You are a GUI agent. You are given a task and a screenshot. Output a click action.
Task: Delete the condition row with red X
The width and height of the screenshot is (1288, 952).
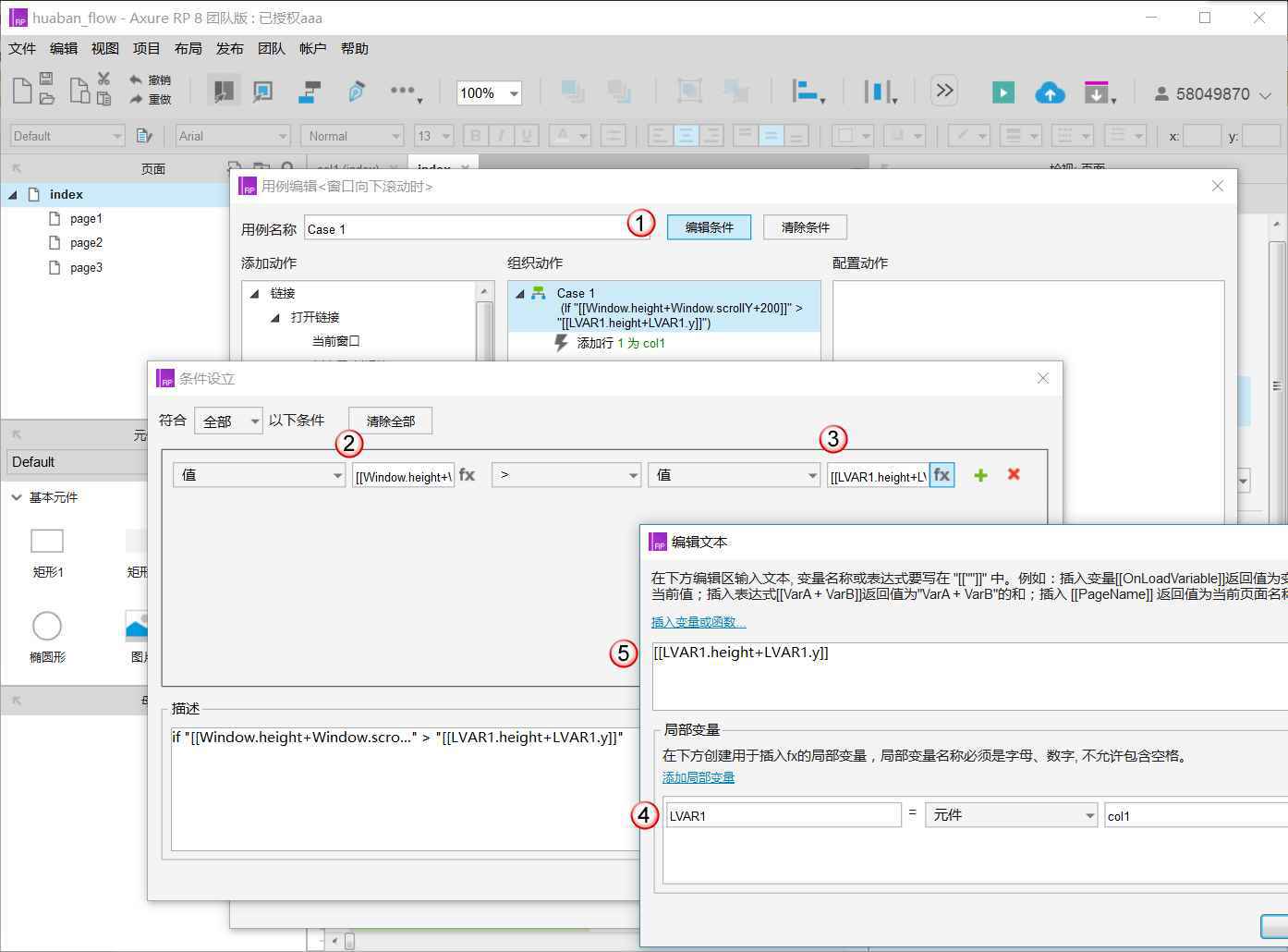pyautogui.click(x=1014, y=474)
